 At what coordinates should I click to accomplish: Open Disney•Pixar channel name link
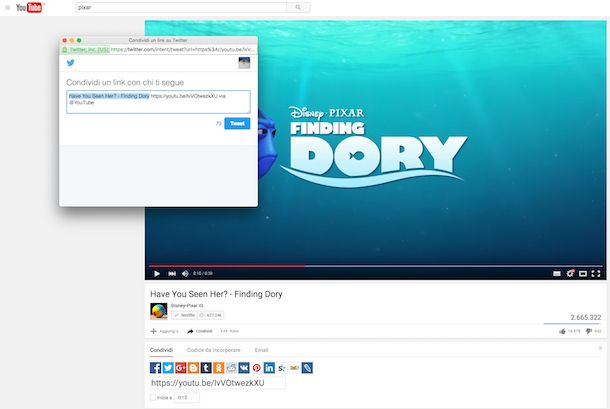(187, 305)
